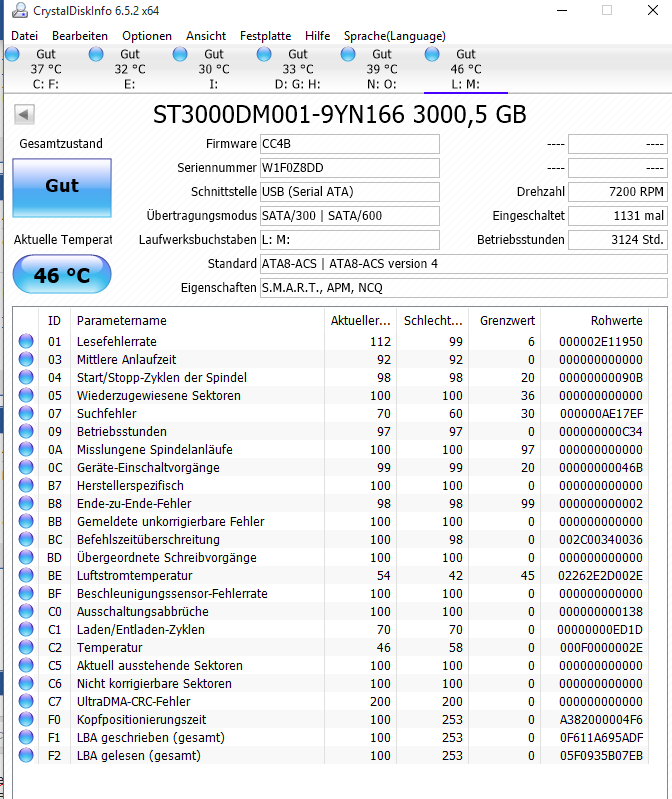Click the Eingeschaltet value 1131 mal
The width and height of the screenshot is (672, 799).
click(617, 216)
